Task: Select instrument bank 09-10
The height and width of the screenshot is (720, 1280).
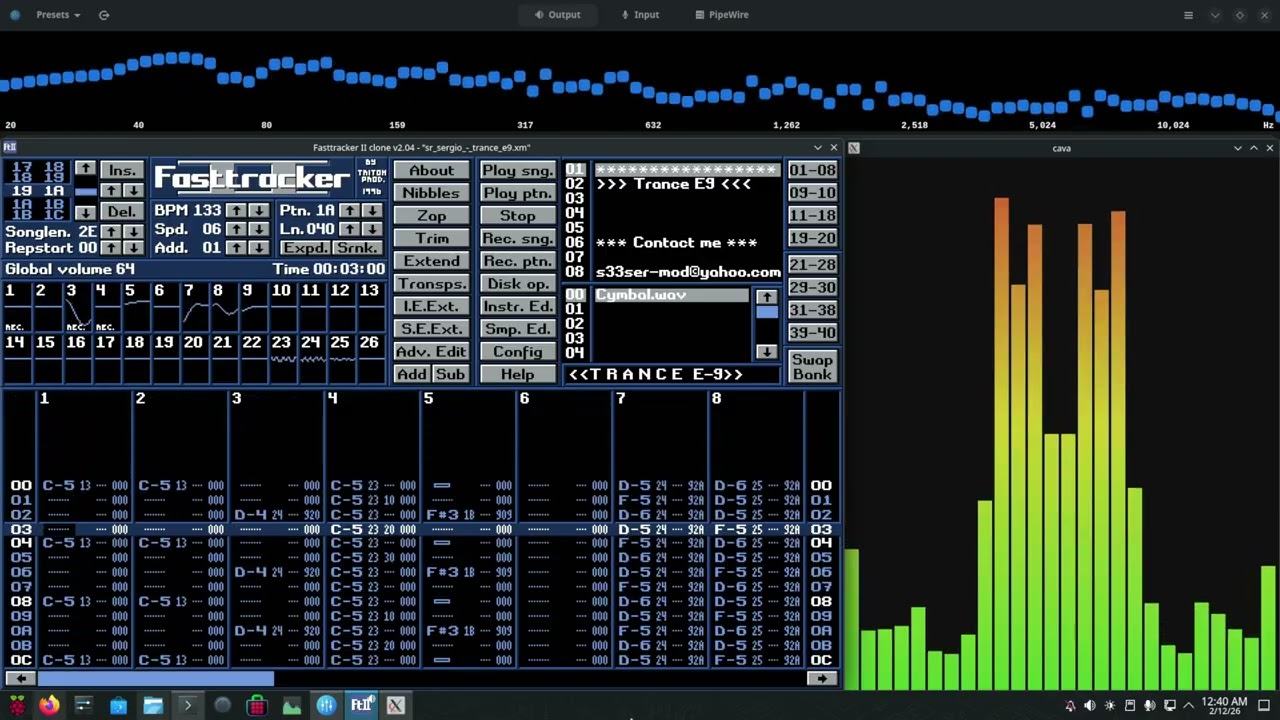Action: coord(812,193)
